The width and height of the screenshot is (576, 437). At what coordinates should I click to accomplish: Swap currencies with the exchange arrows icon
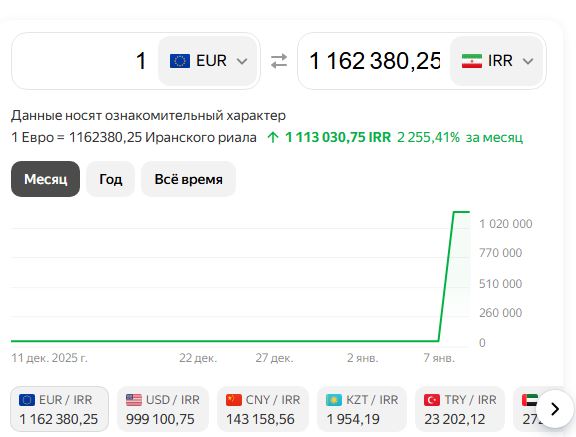click(x=279, y=61)
